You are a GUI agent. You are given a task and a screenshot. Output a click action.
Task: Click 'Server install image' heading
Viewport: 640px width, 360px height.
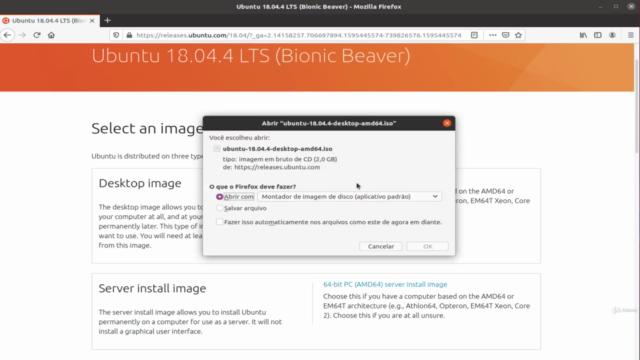tap(152, 288)
